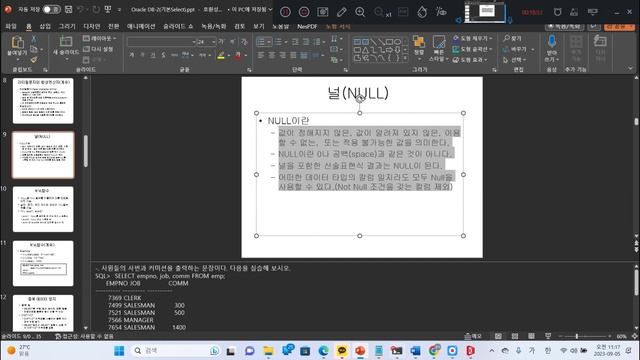The image size is (640, 360).
Task: Open the font name dropdown
Action: [x=194, y=42]
